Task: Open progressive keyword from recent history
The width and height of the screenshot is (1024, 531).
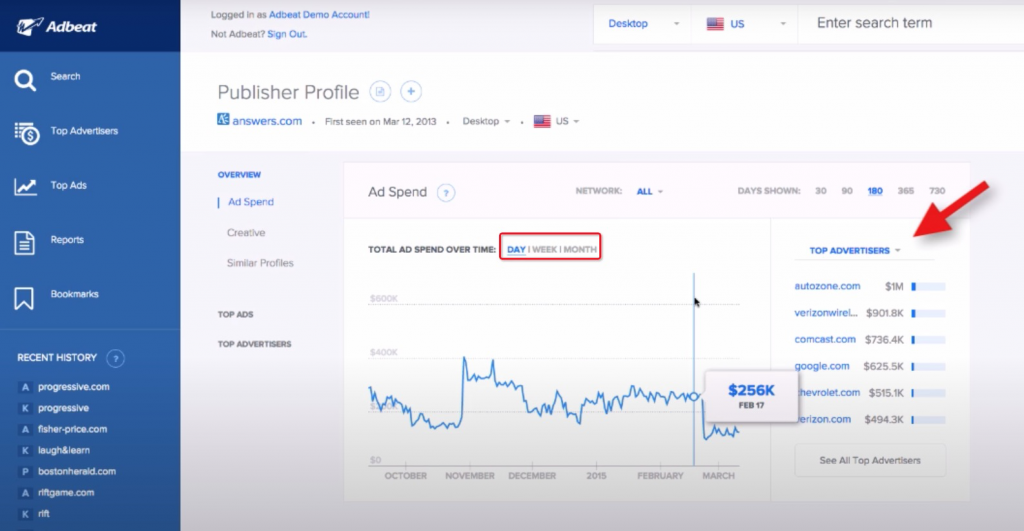Action: [x=63, y=408]
